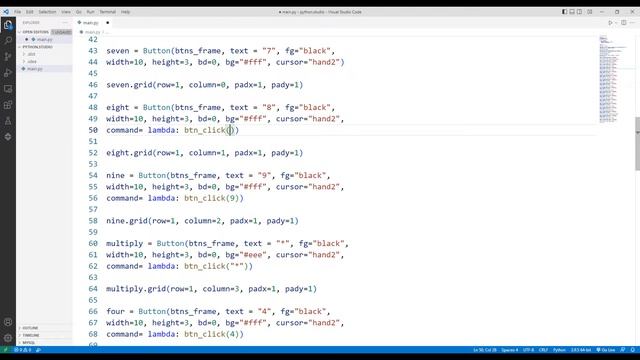Expand the .idea folder
Viewport: 640px width, 360px height.
tap(32, 61)
